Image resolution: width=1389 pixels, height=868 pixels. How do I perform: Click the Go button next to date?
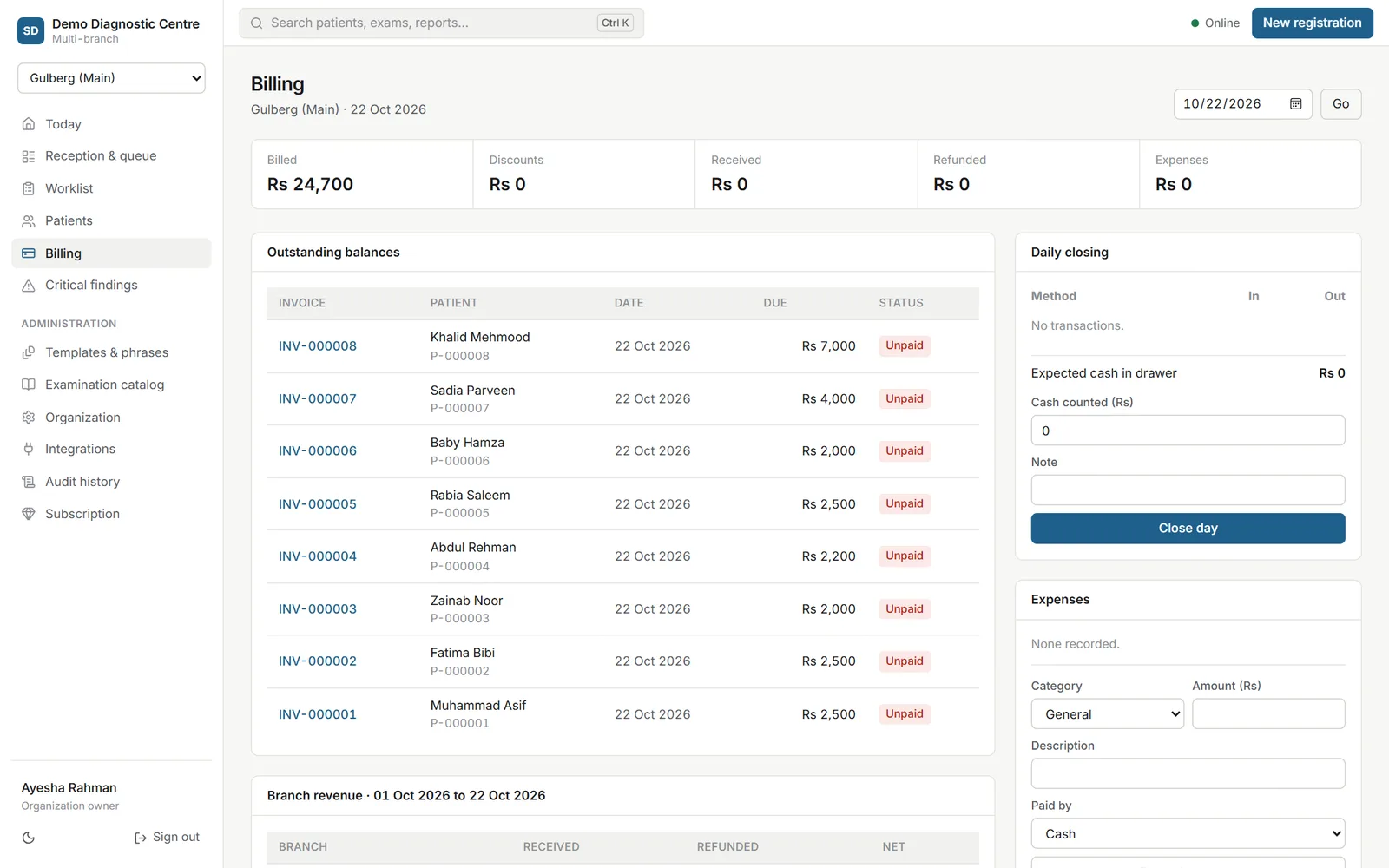(1340, 103)
